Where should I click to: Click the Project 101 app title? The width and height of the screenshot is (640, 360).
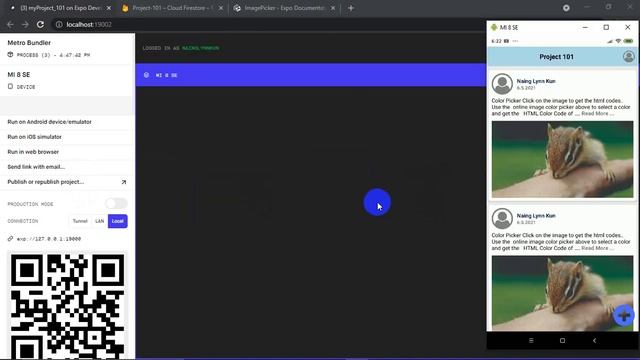point(556,57)
